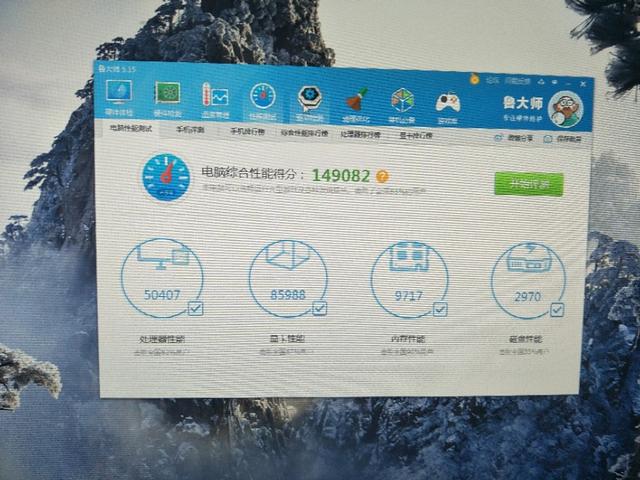Image resolution: width=640 pixels, height=480 pixels.
Task: Click the processor score circle 50407
Action: pyautogui.click(x=162, y=278)
